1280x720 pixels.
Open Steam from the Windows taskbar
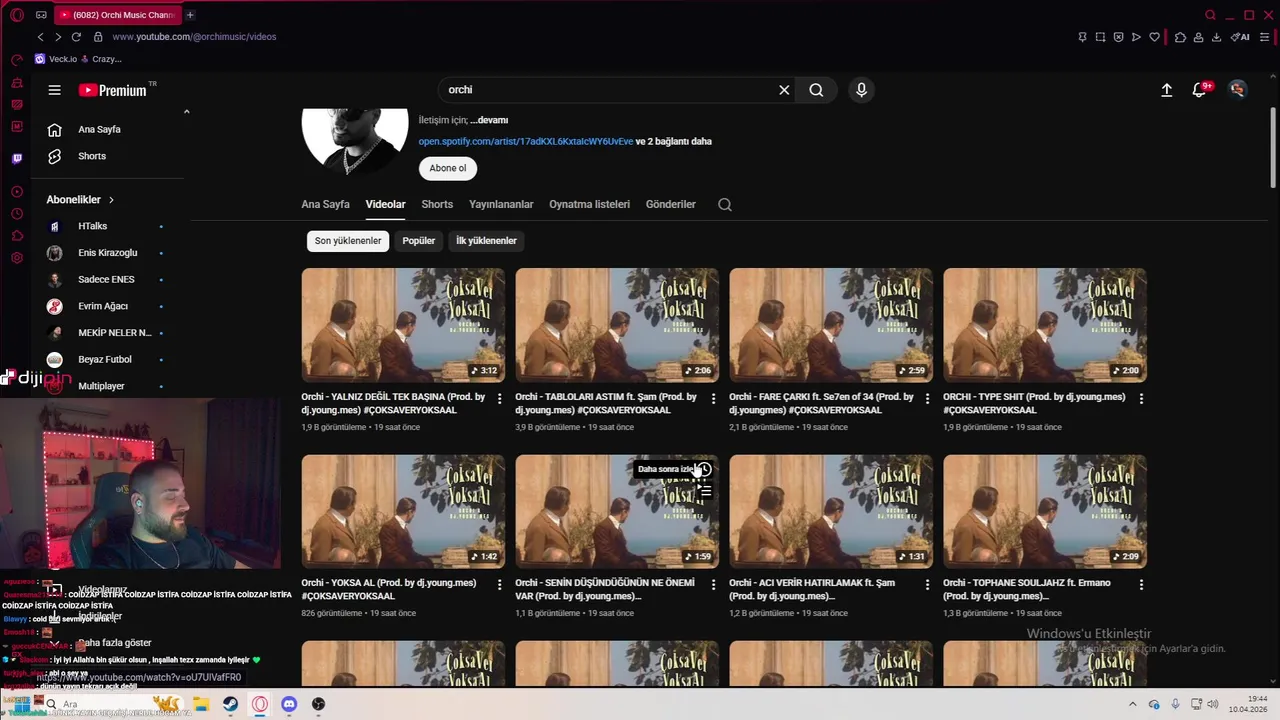coord(230,704)
